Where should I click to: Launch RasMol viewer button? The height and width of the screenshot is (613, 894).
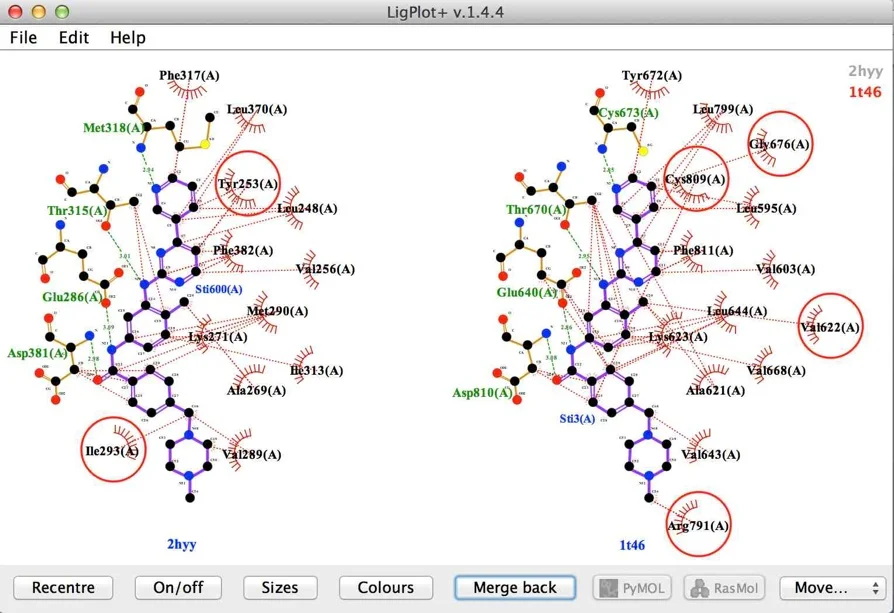click(725, 588)
